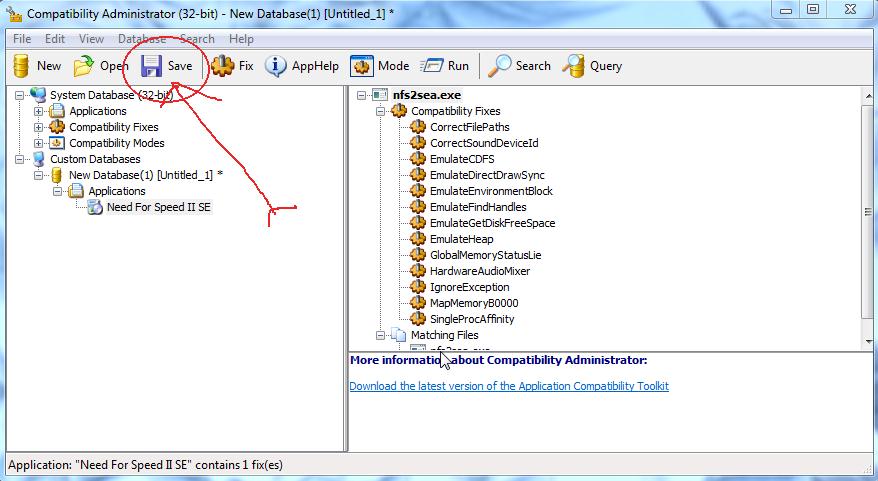Screen dimensions: 878x481
Task: Collapse the New Database(1) node
Action: click(38, 175)
